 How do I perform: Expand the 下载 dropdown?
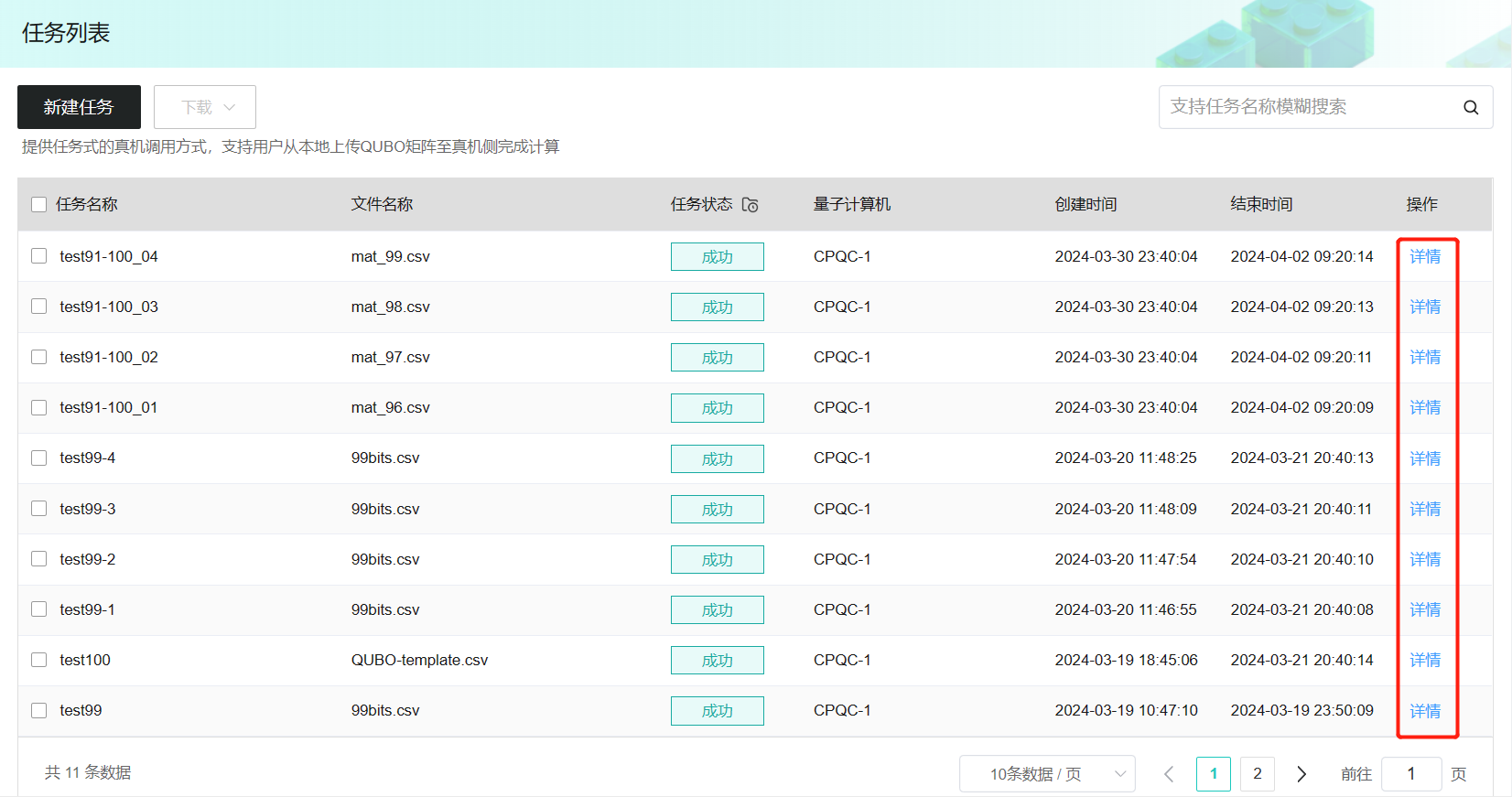click(x=205, y=107)
